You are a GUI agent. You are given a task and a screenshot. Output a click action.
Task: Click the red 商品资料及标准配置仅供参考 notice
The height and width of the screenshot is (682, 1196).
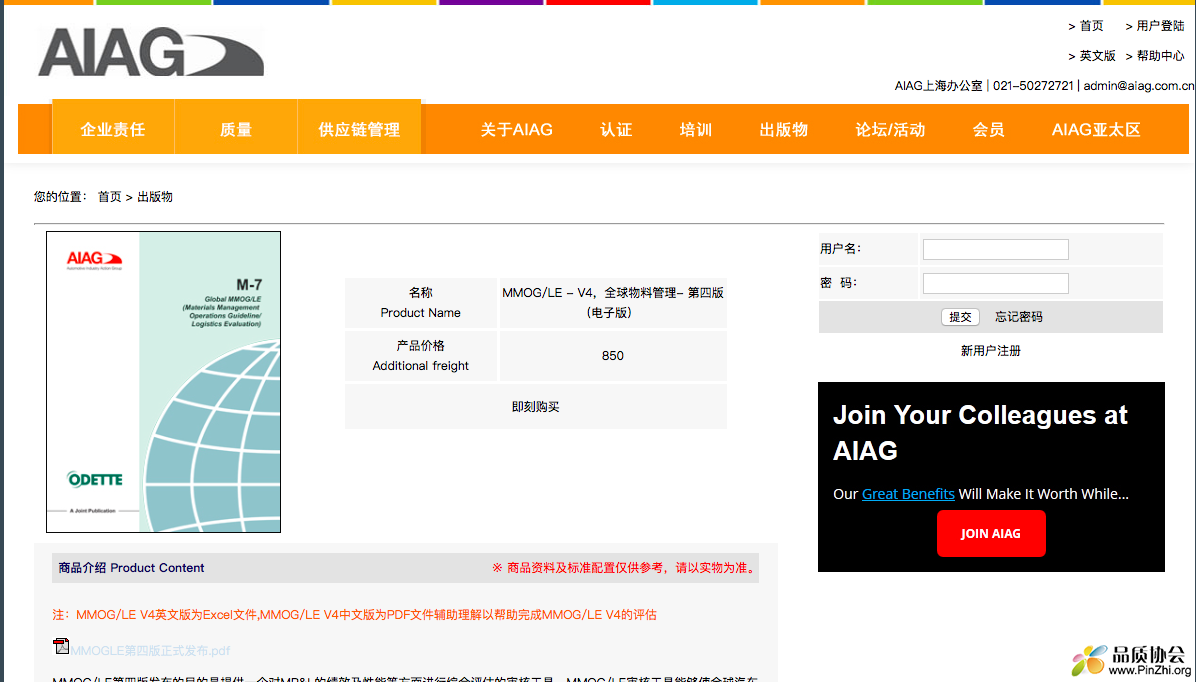click(x=624, y=568)
